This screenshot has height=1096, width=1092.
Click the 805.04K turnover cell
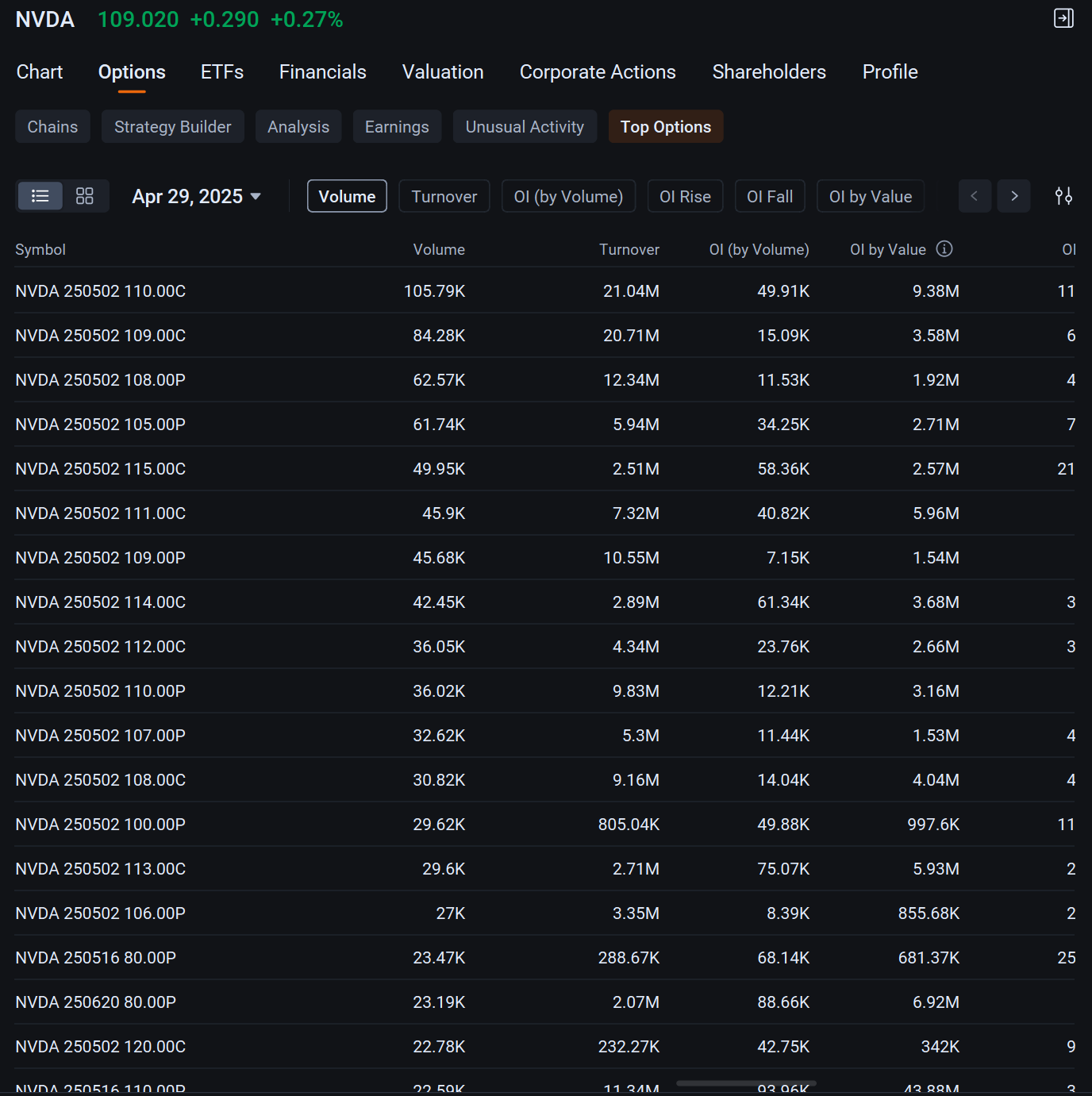click(x=629, y=825)
